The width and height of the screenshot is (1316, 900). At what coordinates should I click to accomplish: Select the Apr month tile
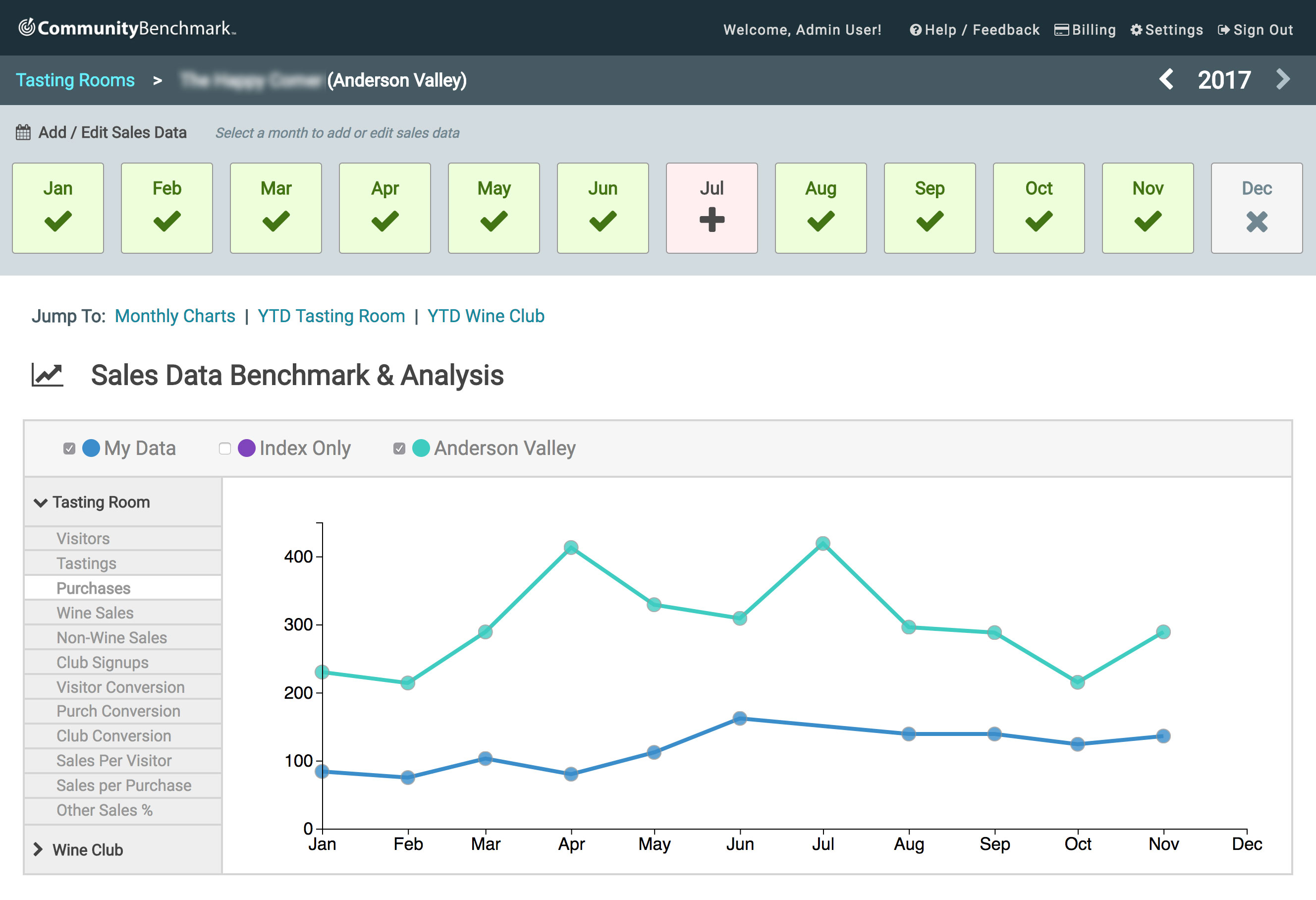click(x=385, y=208)
